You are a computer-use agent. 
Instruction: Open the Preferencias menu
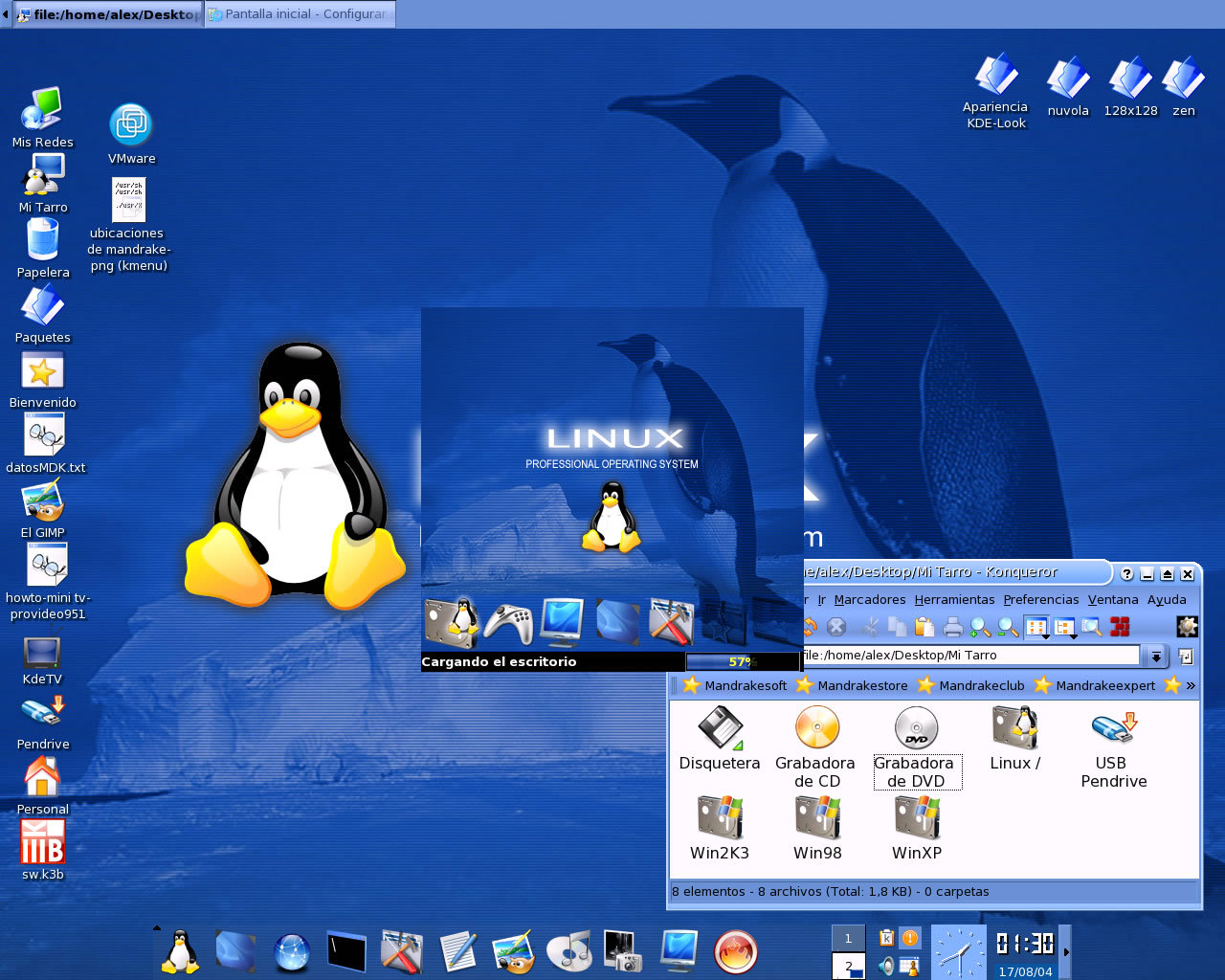point(1041,600)
